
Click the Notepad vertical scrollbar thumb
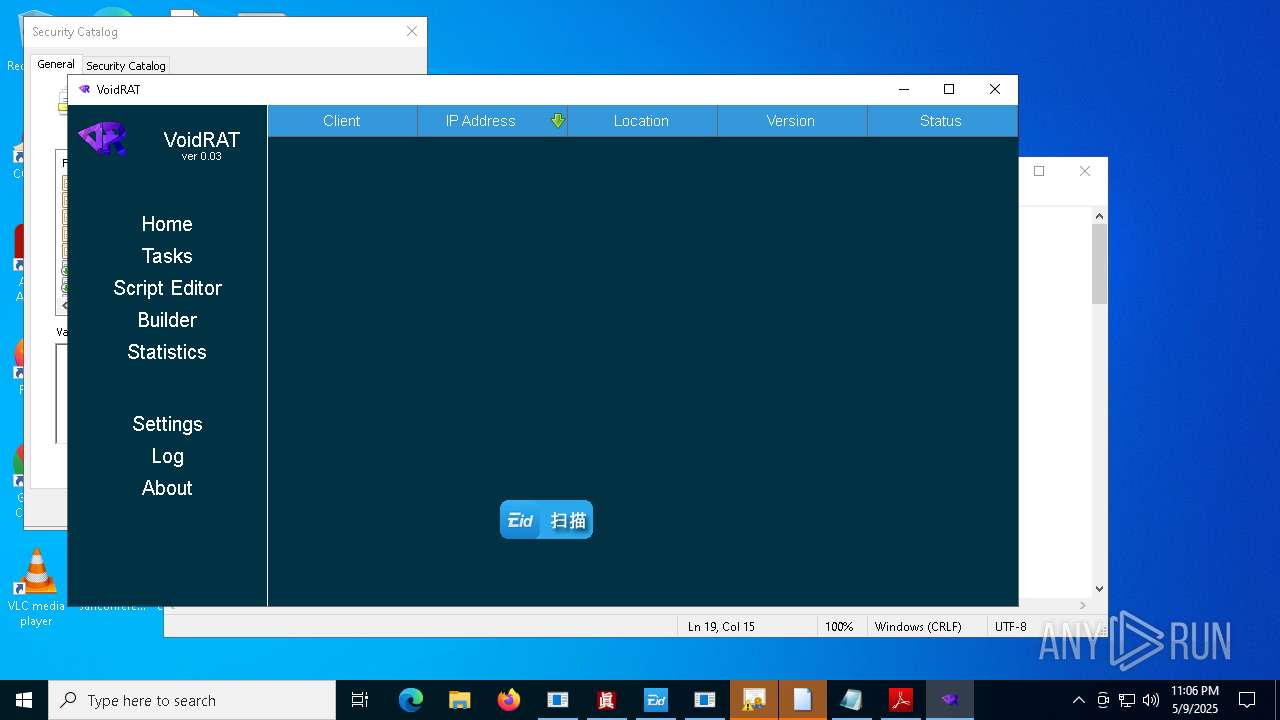click(1099, 264)
